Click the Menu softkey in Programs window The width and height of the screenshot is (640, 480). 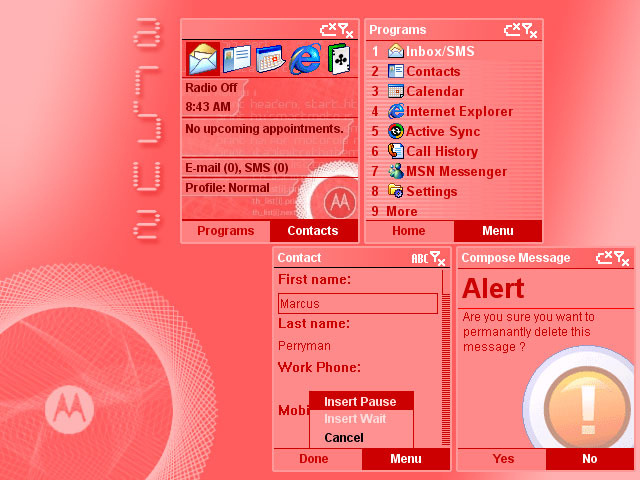(498, 231)
